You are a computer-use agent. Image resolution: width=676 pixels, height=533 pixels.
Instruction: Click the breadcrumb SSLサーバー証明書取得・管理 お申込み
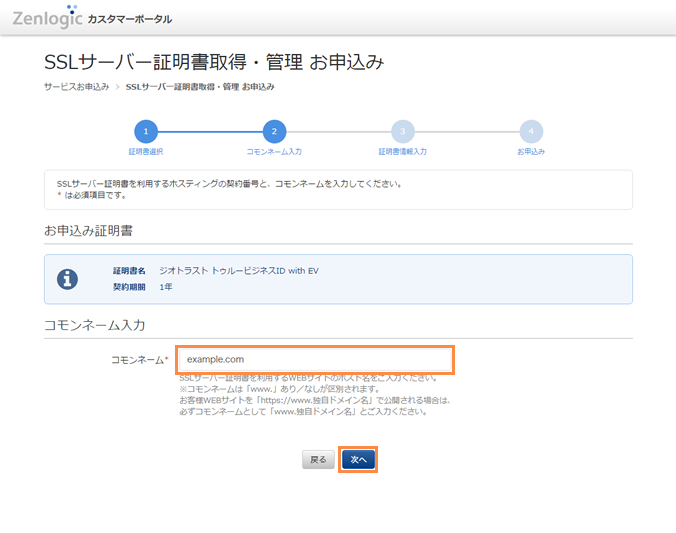click(200, 87)
